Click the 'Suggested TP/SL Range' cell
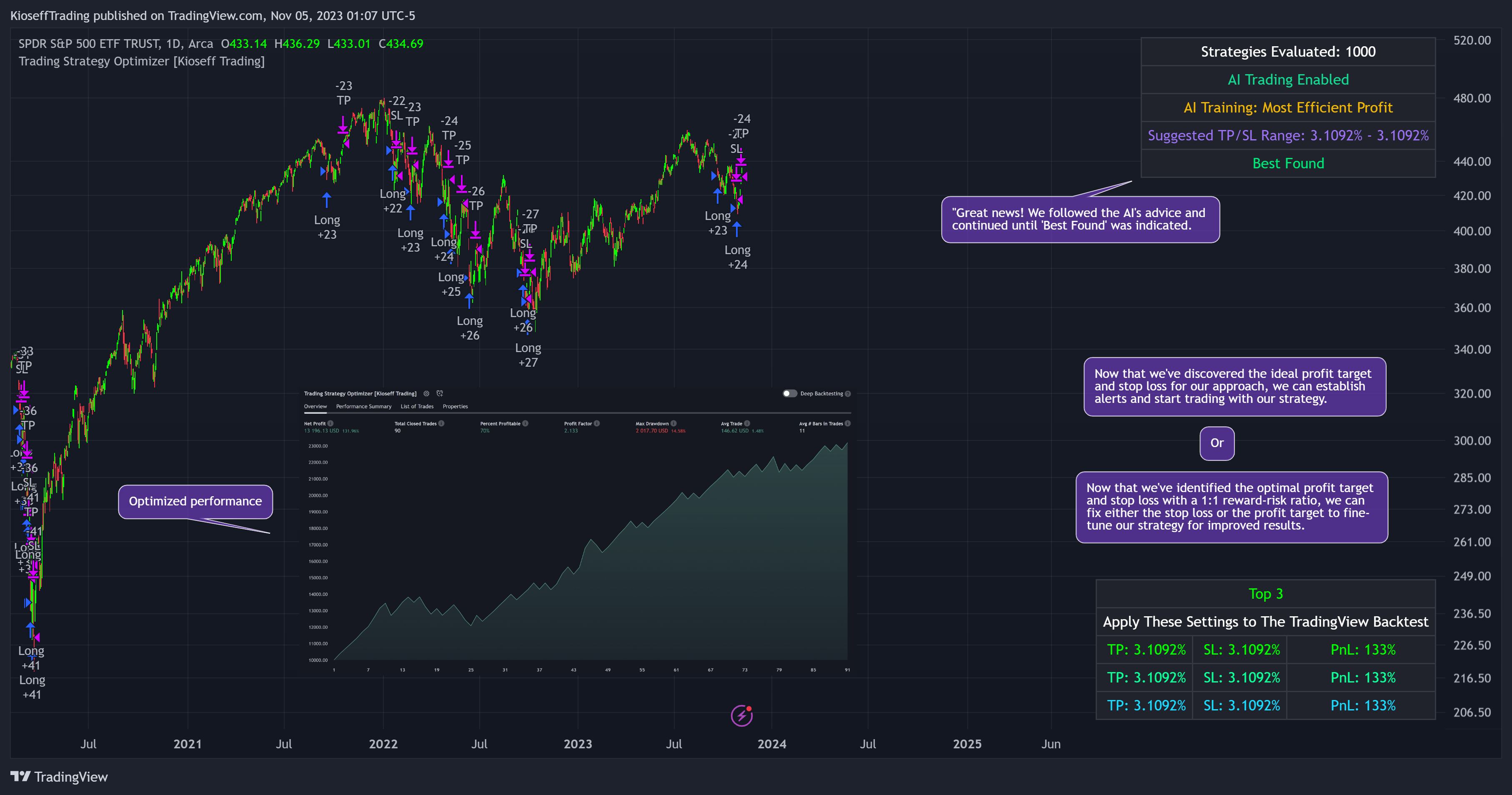This screenshot has height=795, width=1512. click(1288, 135)
